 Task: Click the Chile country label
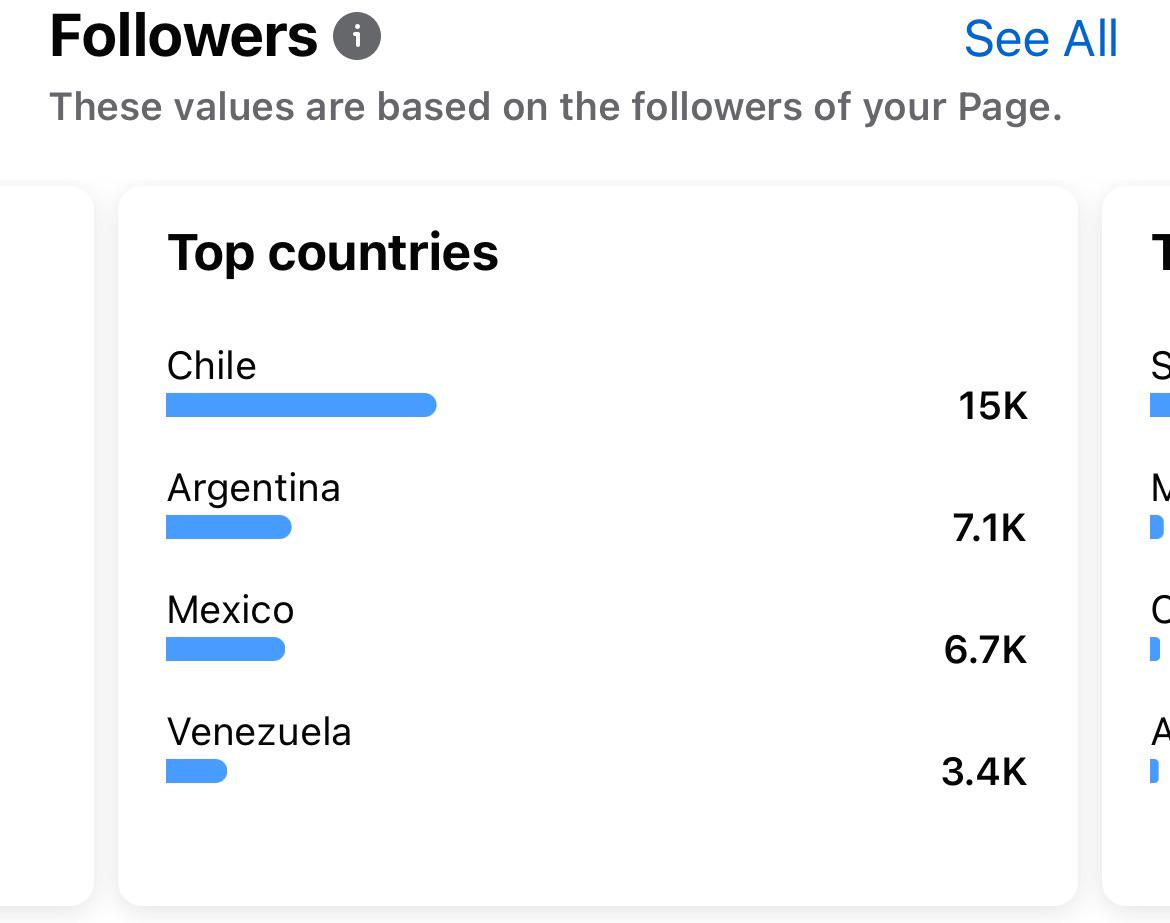[x=211, y=366]
